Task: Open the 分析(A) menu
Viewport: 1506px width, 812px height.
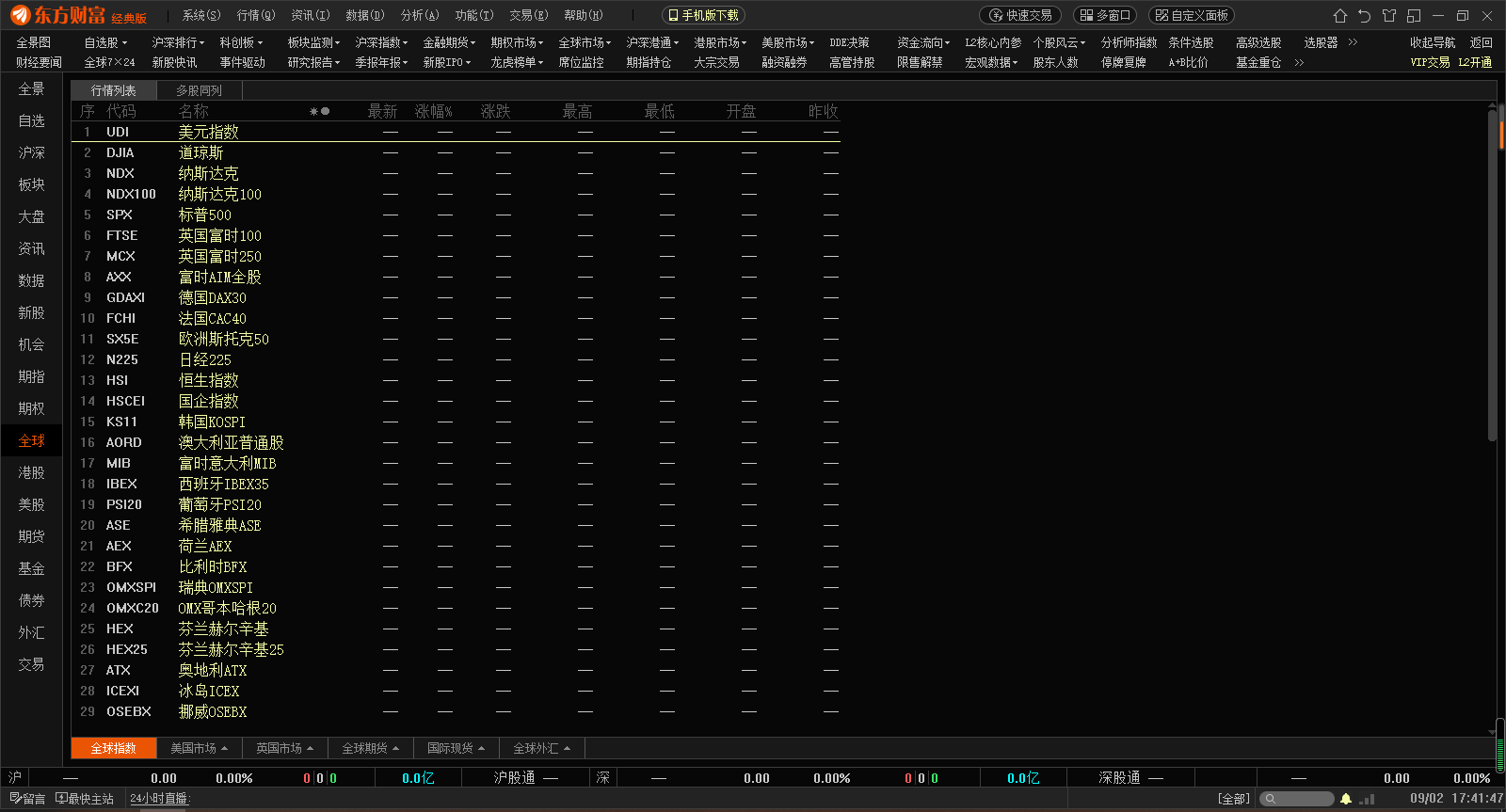Action: (x=420, y=15)
